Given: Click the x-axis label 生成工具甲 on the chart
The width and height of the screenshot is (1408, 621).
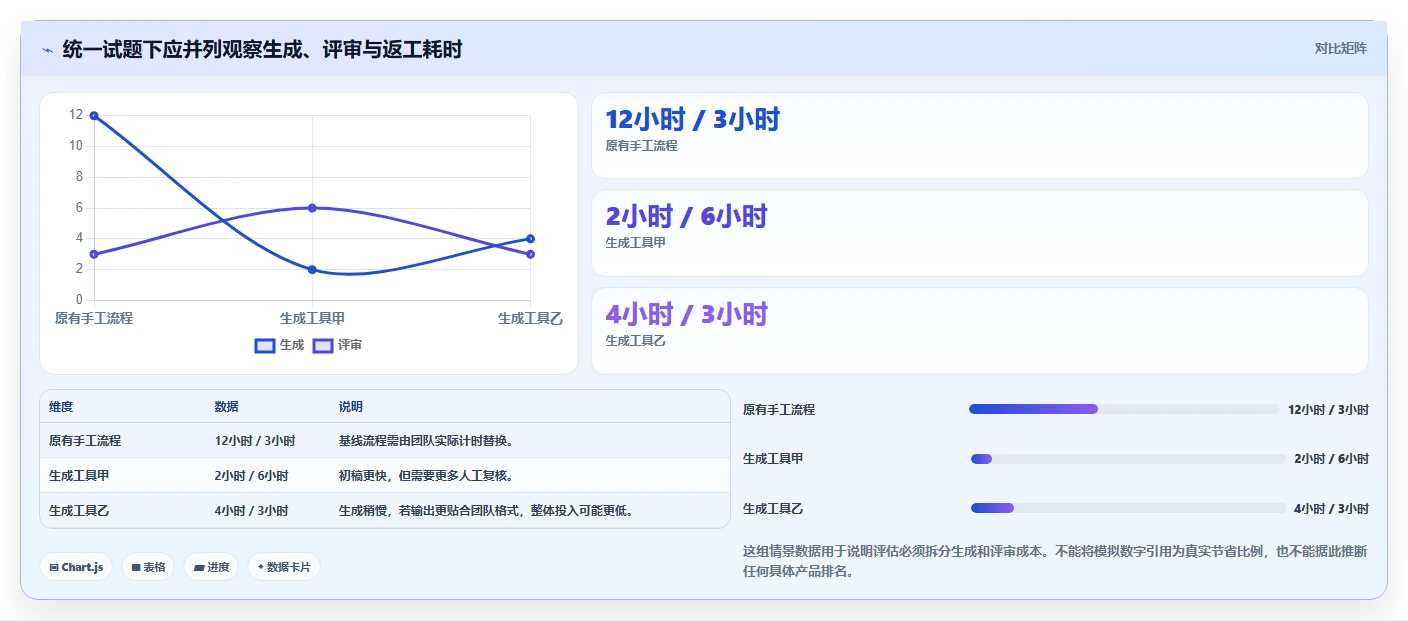Looking at the screenshot, I should pos(312,318).
